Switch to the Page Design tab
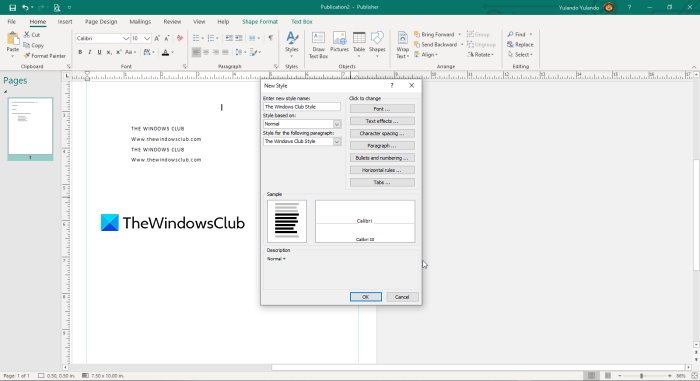The width and height of the screenshot is (700, 381). pos(101,21)
